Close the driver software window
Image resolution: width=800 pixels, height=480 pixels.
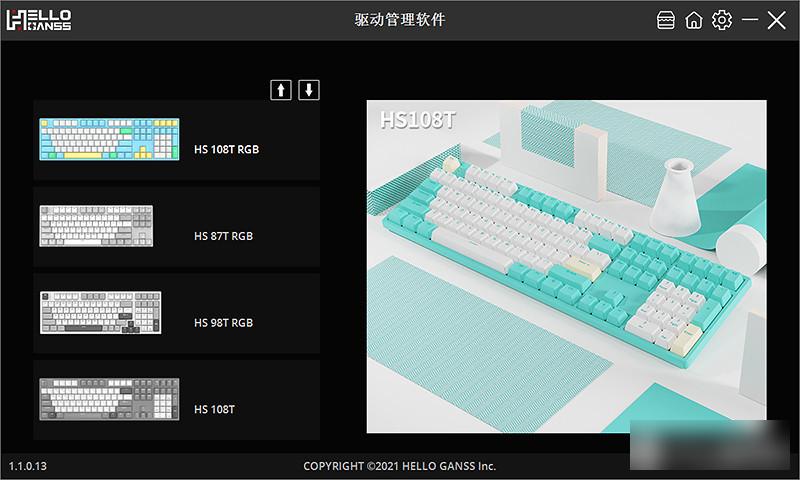point(777,20)
